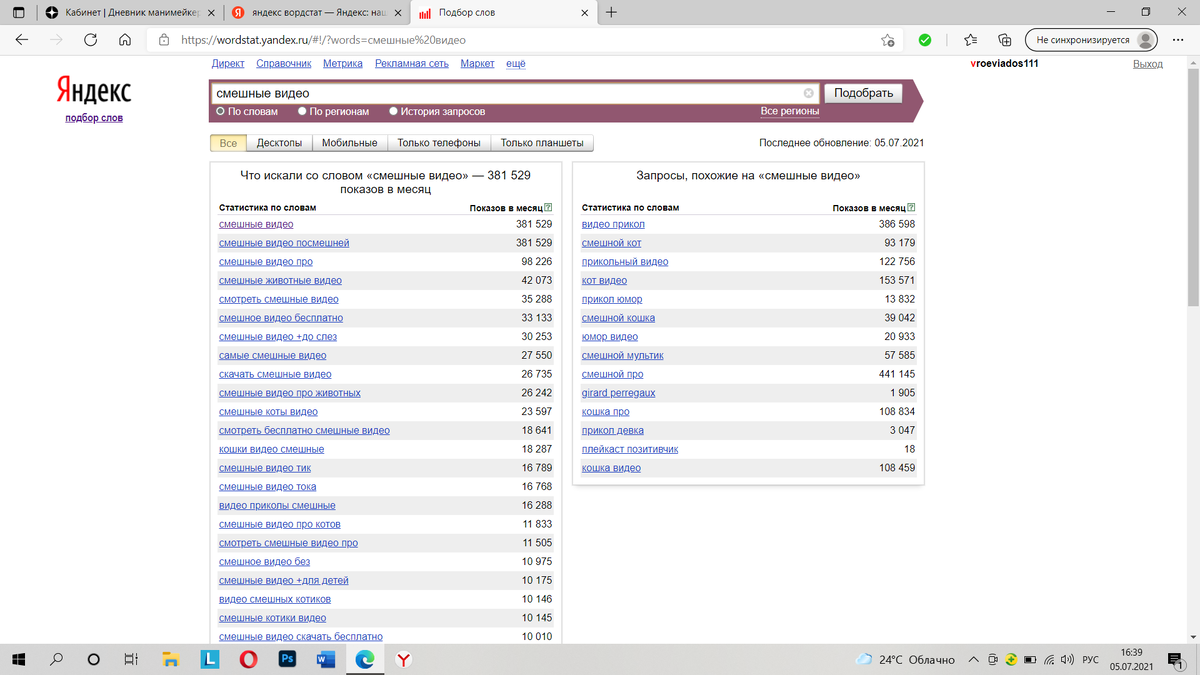The width and height of the screenshot is (1200, 675).
Task: Select Только планшеты filter tab
Action: (542, 143)
